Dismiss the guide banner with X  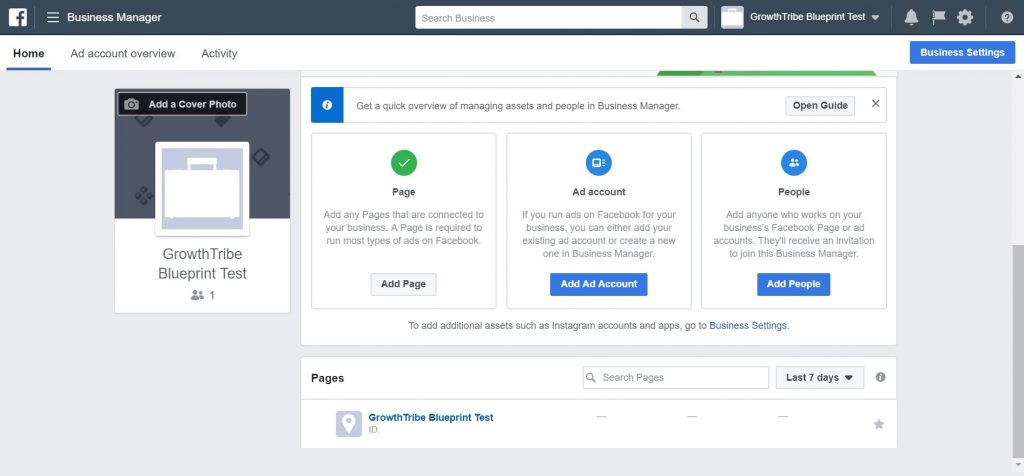(876, 103)
